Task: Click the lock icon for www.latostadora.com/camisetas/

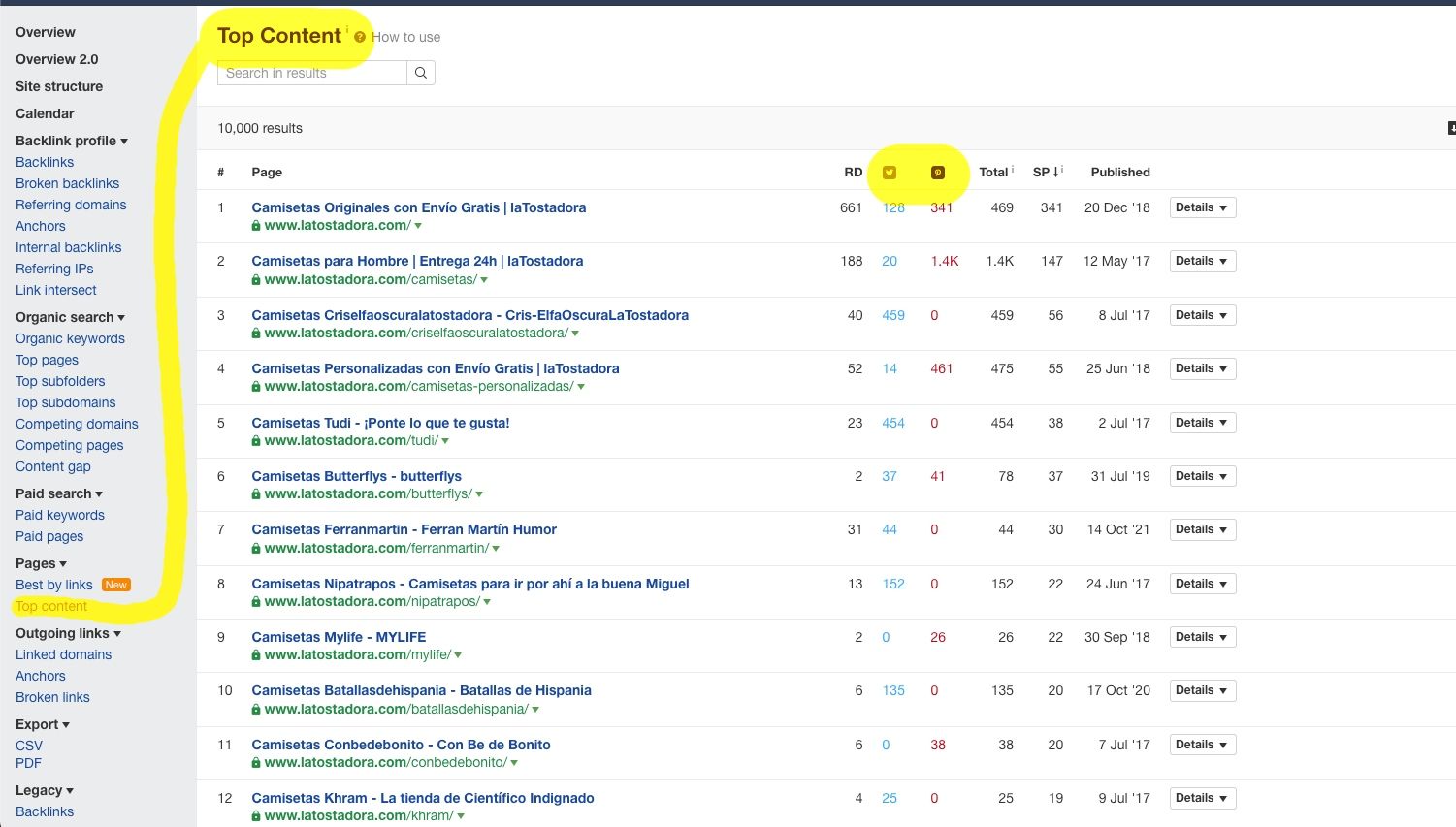Action: coord(256,279)
